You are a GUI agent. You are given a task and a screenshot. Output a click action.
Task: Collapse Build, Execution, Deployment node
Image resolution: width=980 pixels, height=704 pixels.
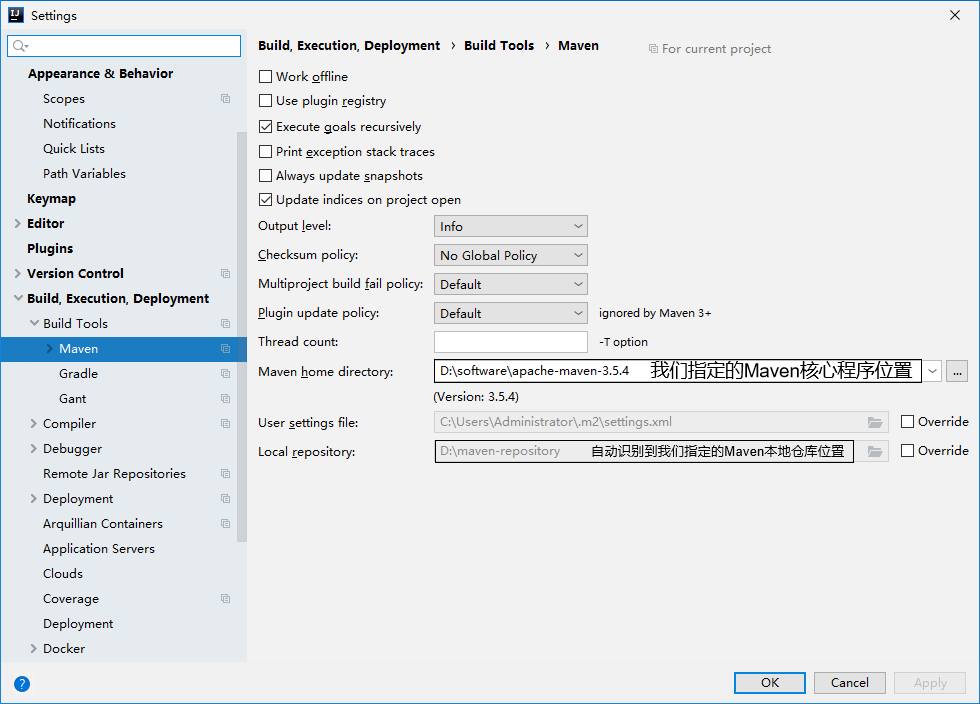pos(18,298)
